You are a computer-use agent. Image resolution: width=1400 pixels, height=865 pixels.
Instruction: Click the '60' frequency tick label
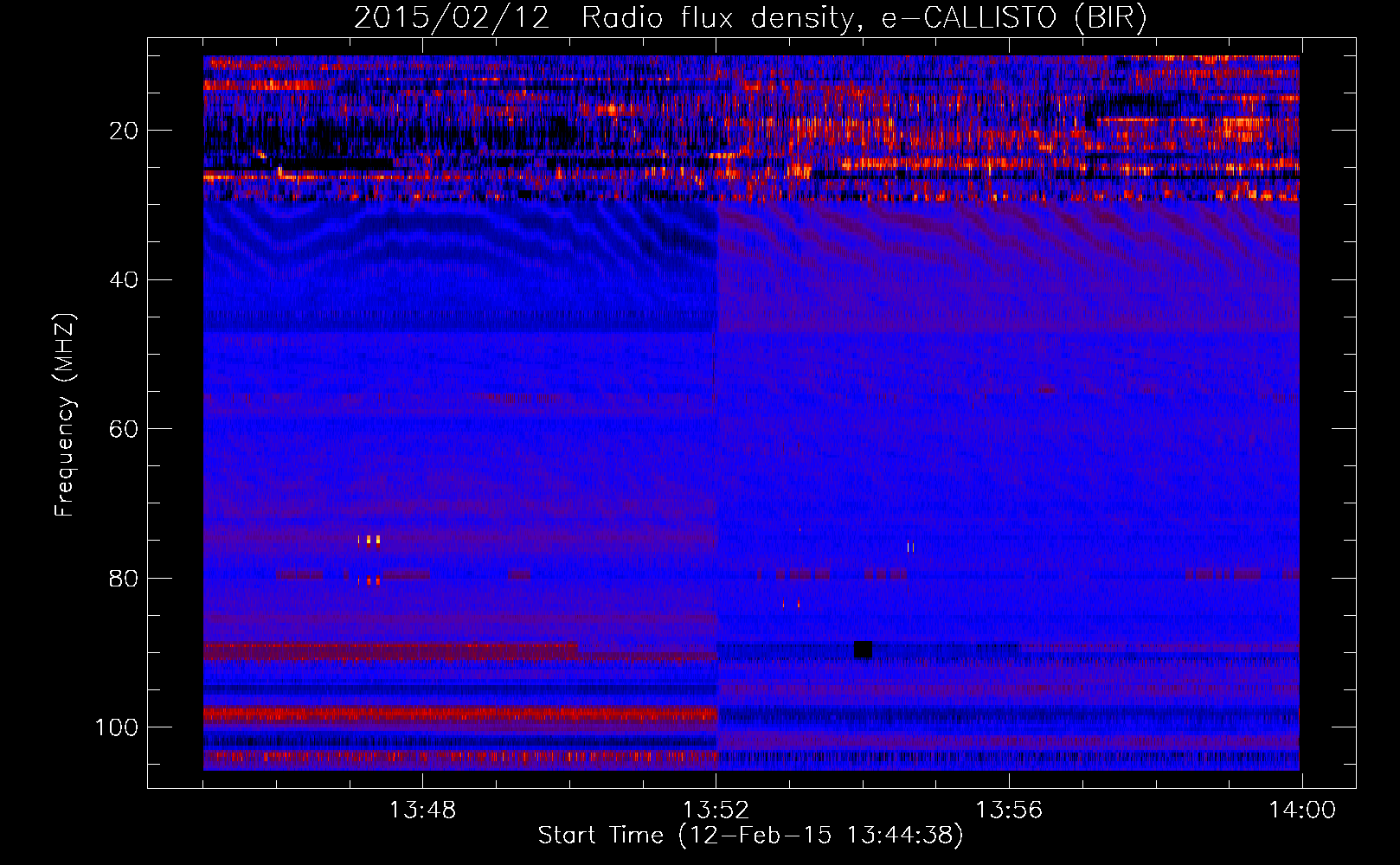[124, 429]
